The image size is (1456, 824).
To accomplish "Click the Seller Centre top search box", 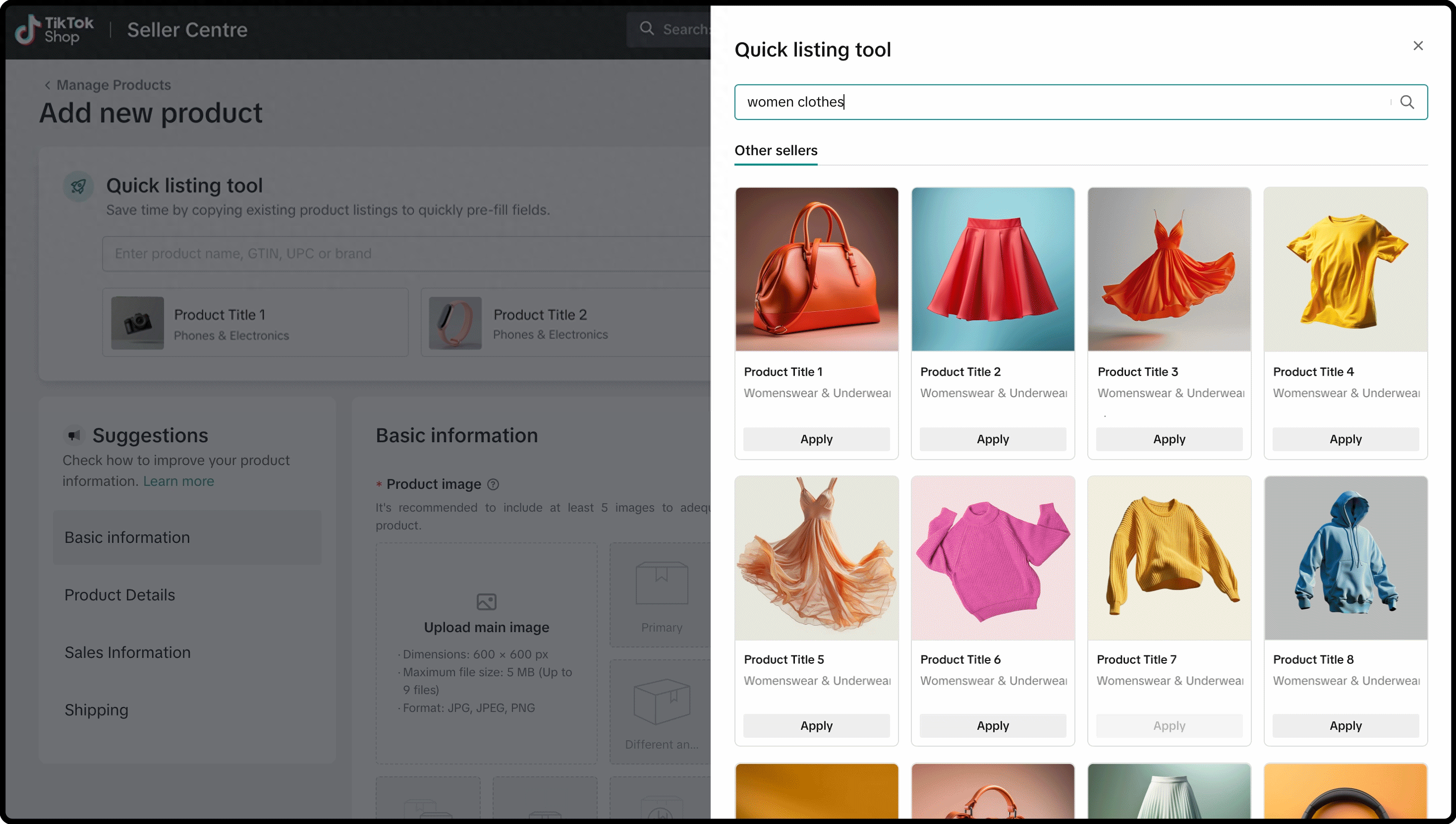I will (669, 29).
